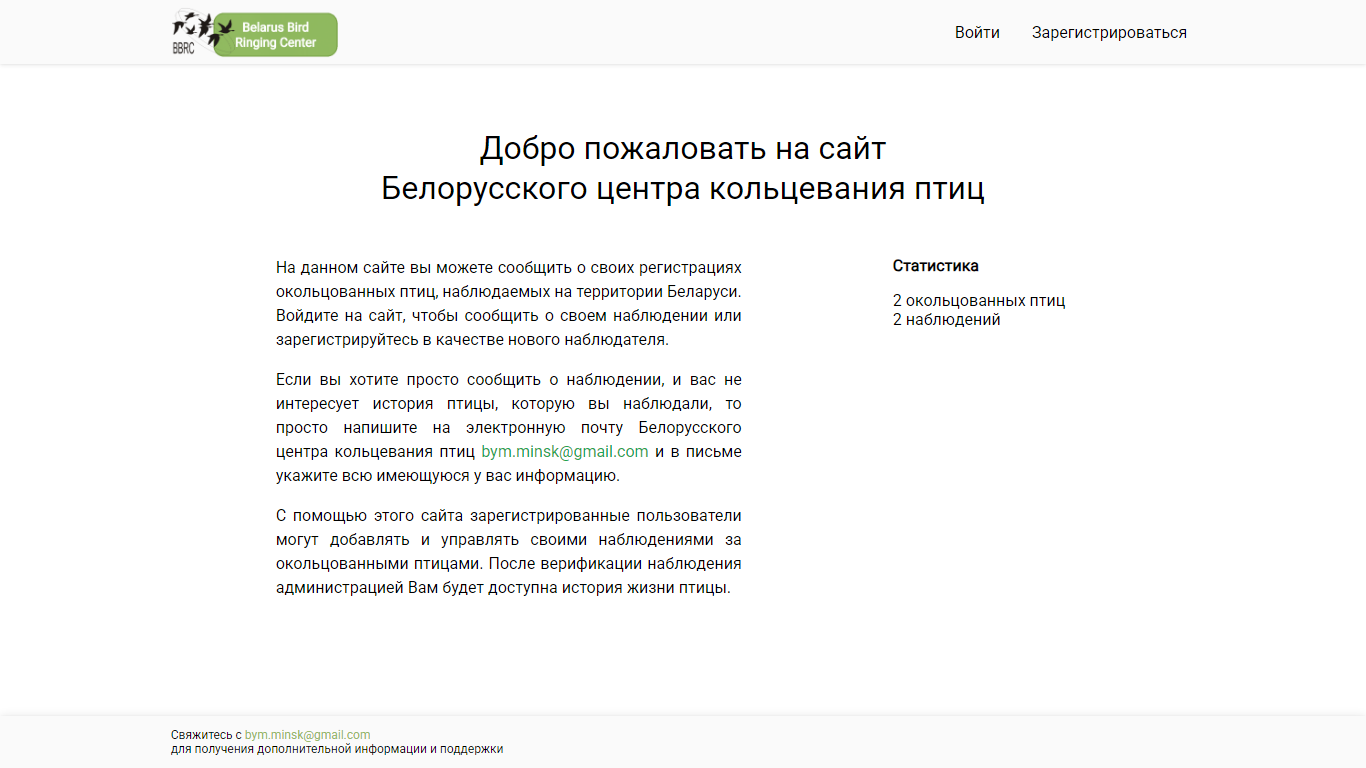The image size is (1366, 768).
Task: Click the paragraph starting 'С помощью этого сайта'
Action: [509, 552]
